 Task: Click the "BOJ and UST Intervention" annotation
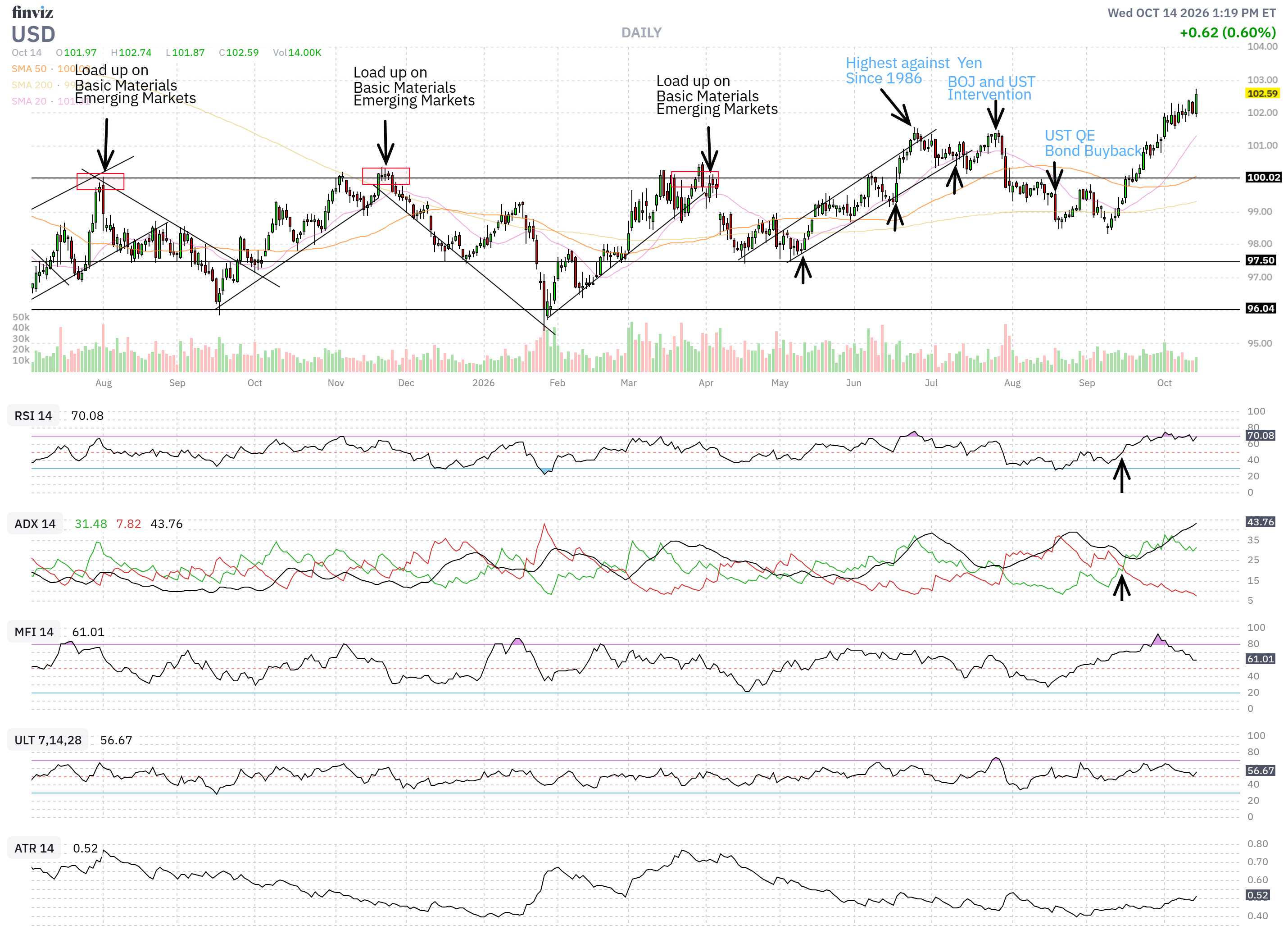[991, 88]
